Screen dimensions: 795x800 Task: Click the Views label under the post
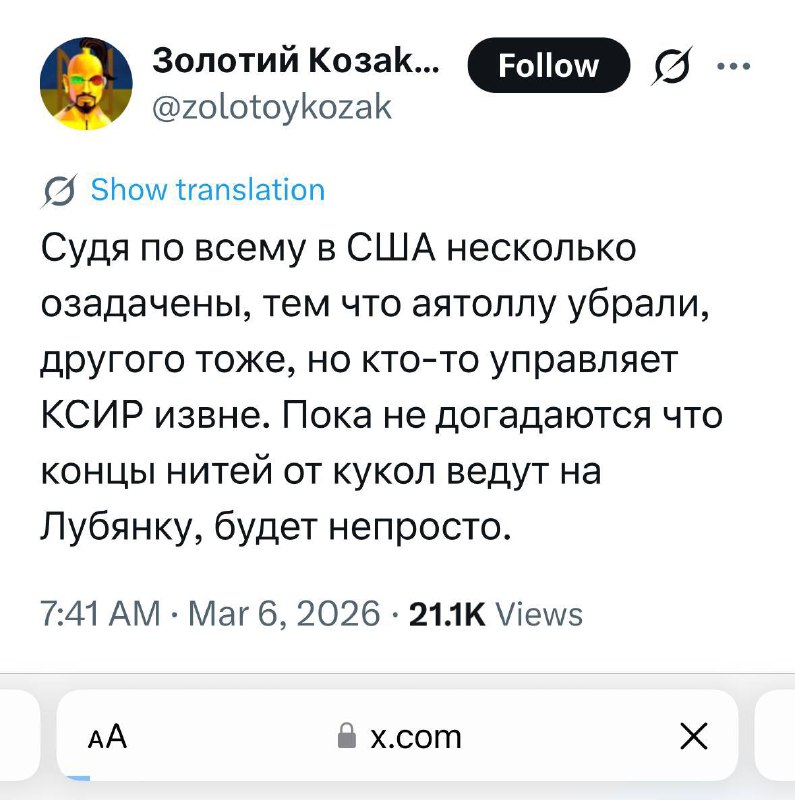click(x=539, y=613)
